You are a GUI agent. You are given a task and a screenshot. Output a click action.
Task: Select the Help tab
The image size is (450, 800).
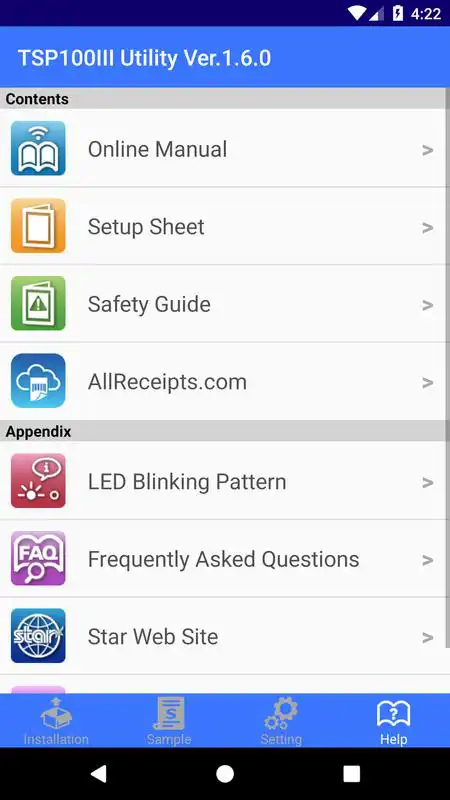[393, 721]
